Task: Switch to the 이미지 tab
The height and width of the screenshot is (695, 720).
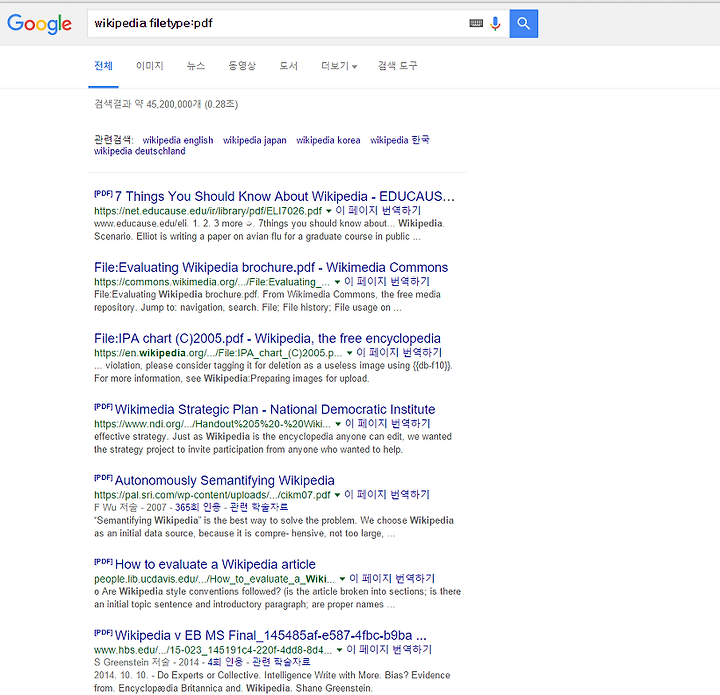Action: pyautogui.click(x=150, y=66)
